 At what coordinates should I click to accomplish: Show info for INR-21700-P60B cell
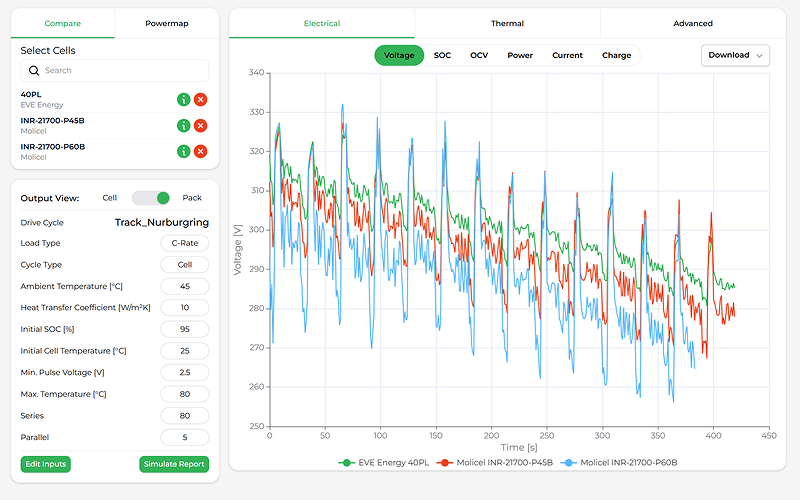coord(184,151)
